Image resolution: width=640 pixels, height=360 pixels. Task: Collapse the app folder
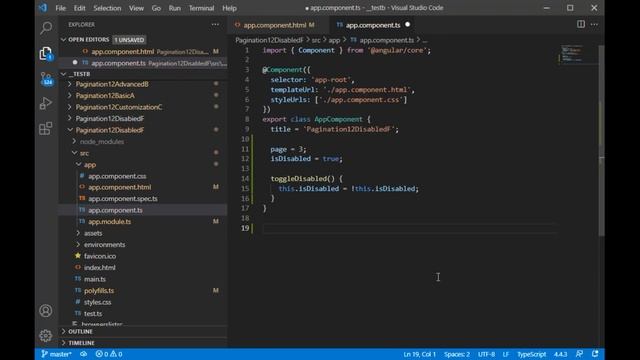[x=90, y=164]
